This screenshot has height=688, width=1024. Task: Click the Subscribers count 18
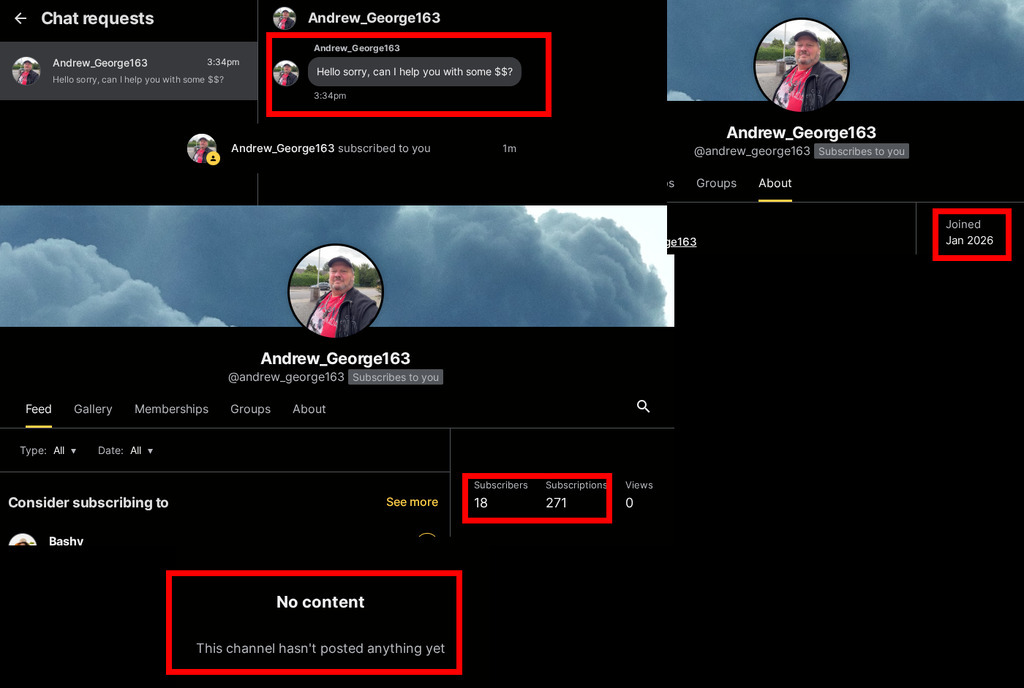(481, 503)
